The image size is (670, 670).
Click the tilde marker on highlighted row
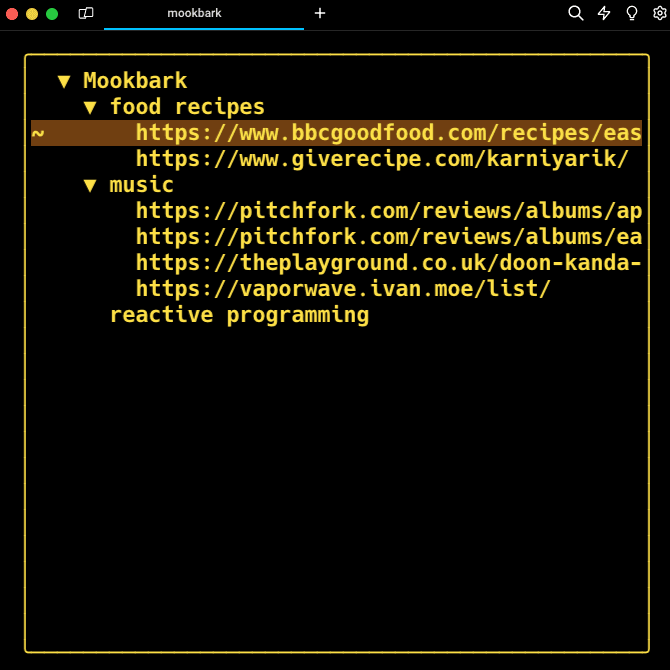click(38, 133)
